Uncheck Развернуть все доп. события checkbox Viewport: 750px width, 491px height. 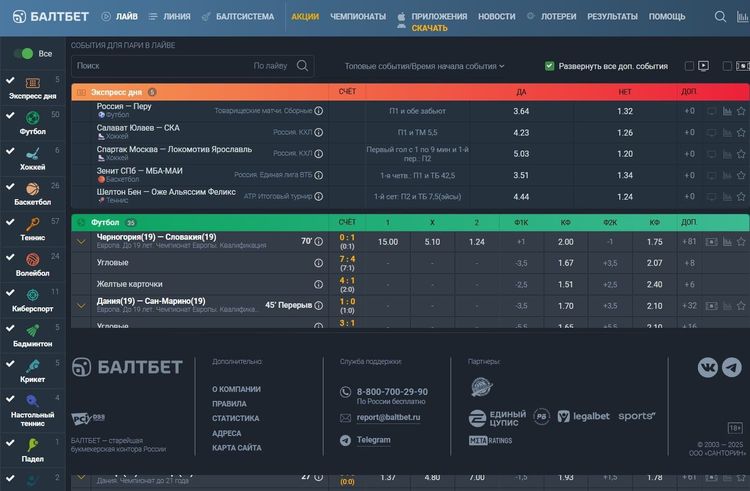click(550, 66)
